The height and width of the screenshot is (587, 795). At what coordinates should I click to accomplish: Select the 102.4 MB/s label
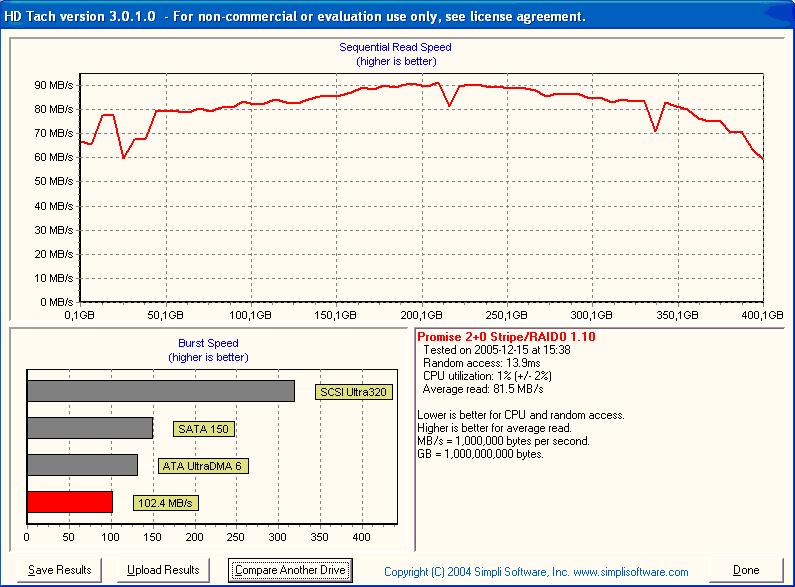(x=165, y=503)
